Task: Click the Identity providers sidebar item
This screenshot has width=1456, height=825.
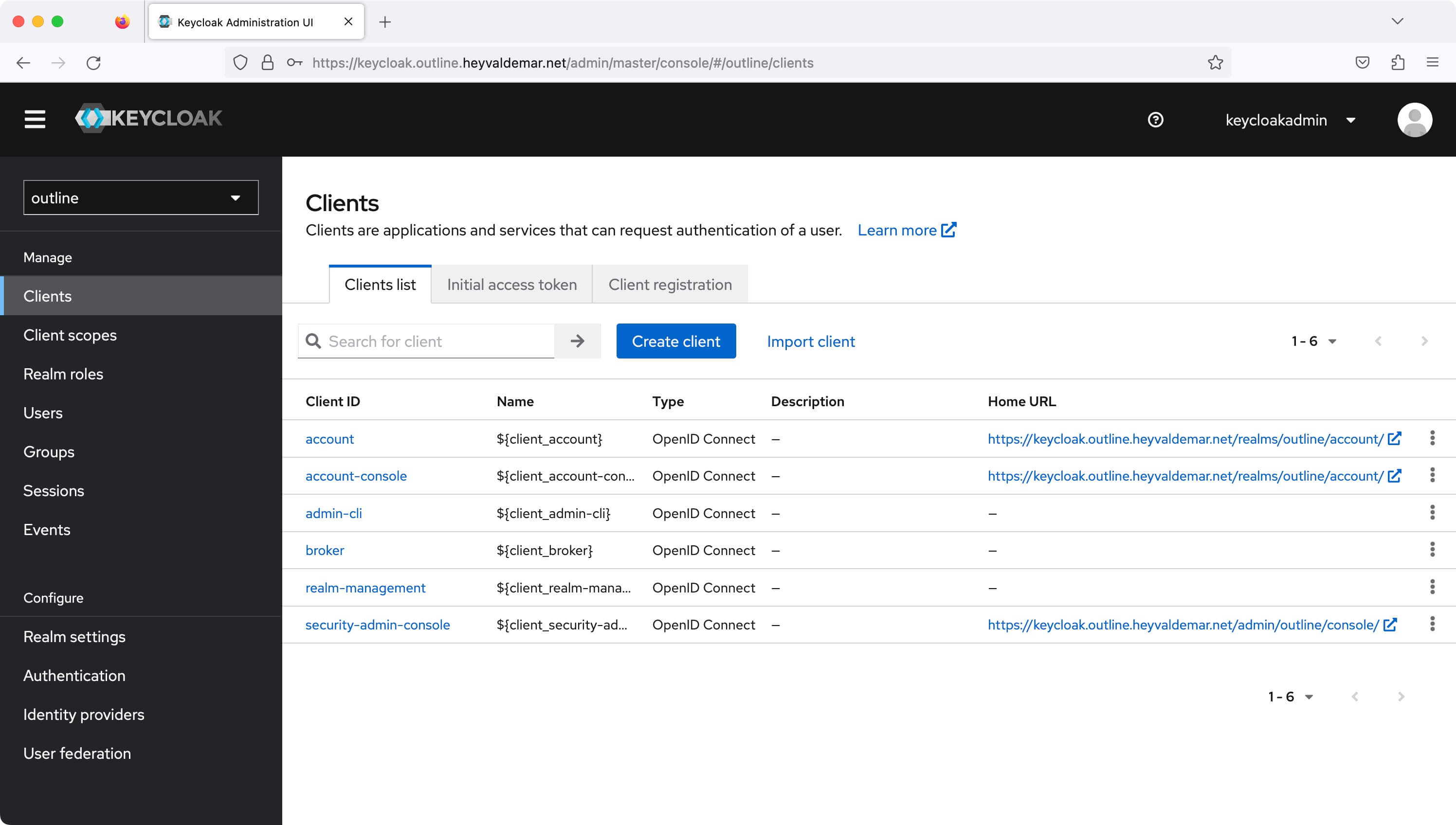Action: click(x=84, y=714)
